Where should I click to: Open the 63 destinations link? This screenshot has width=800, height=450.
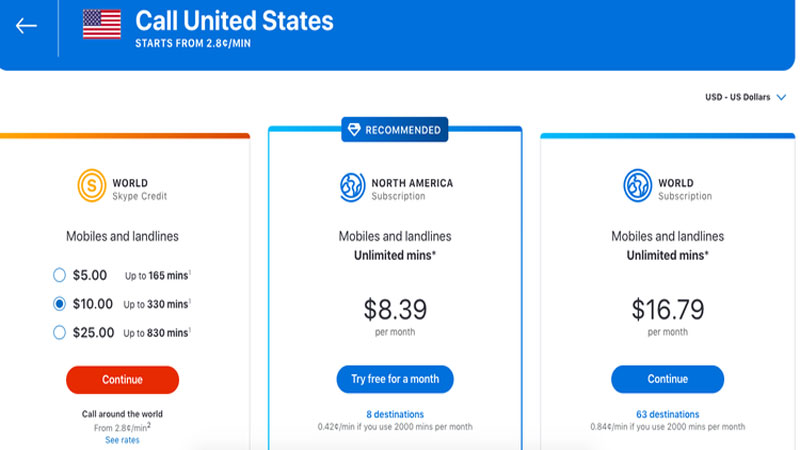[x=667, y=414]
